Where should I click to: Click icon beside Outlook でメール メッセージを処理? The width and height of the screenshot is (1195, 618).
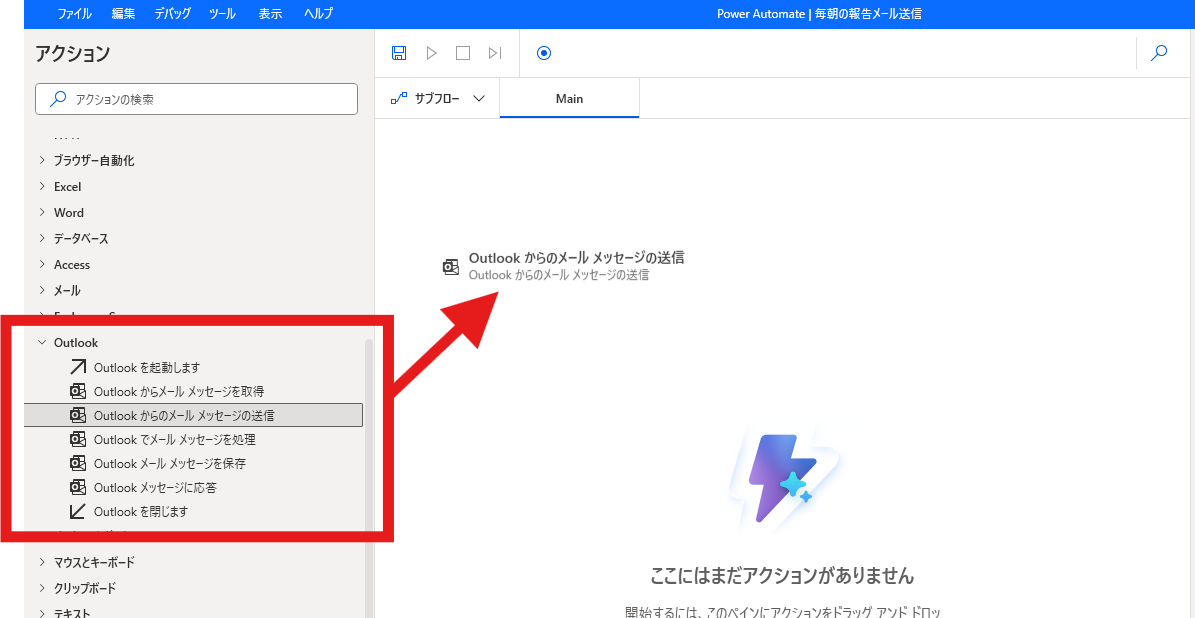point(78,439)
